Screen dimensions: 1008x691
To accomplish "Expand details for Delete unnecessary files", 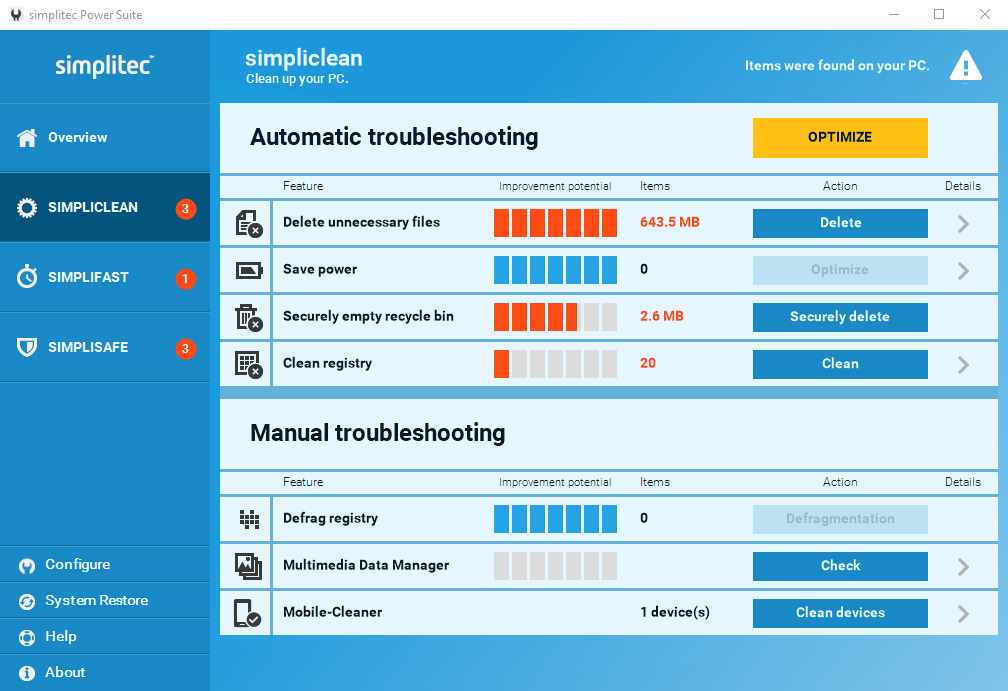I will (x=963, y=224).
